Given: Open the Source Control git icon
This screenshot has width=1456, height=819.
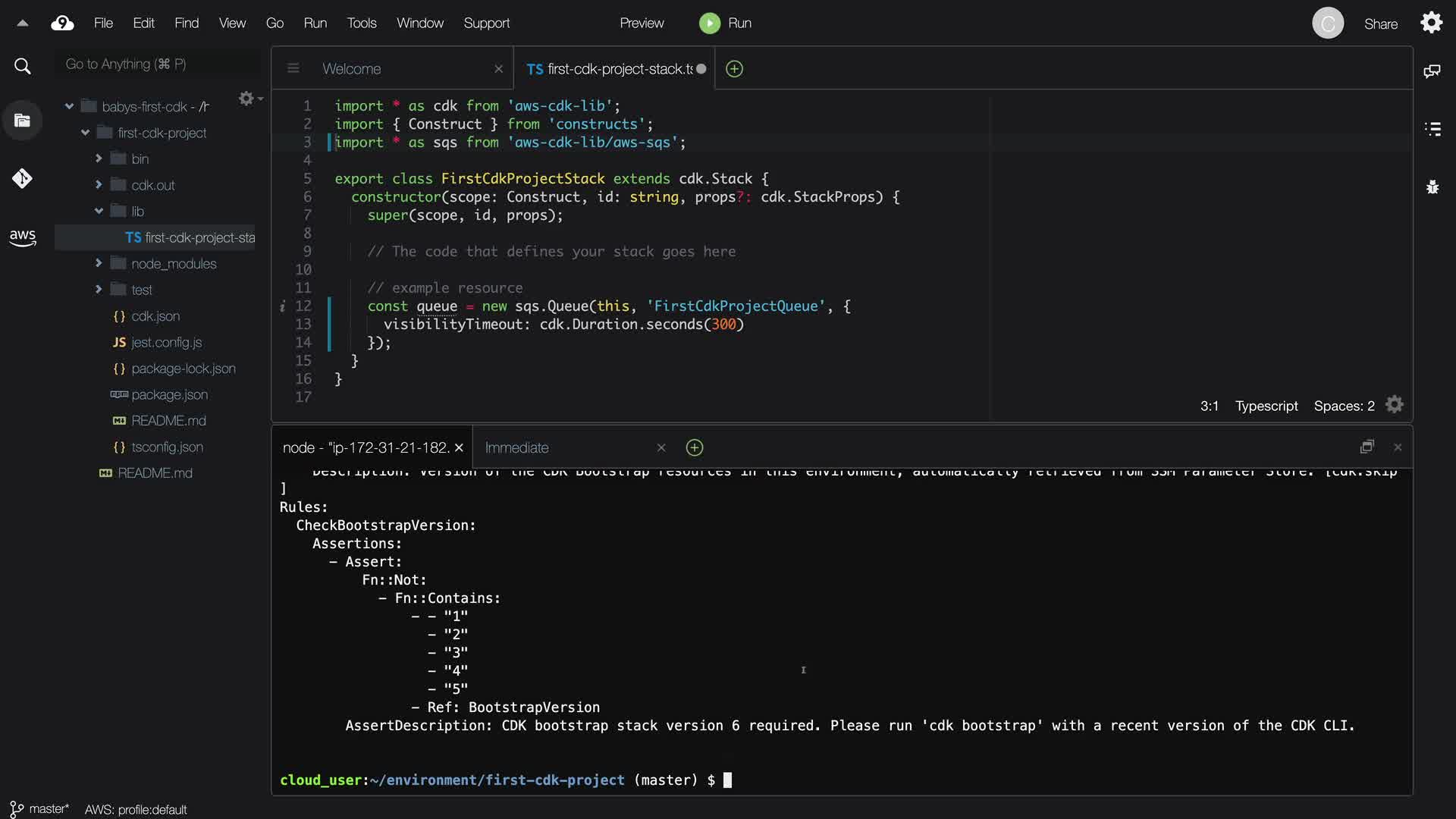Looking at the screenshot, I should (22, 179).
